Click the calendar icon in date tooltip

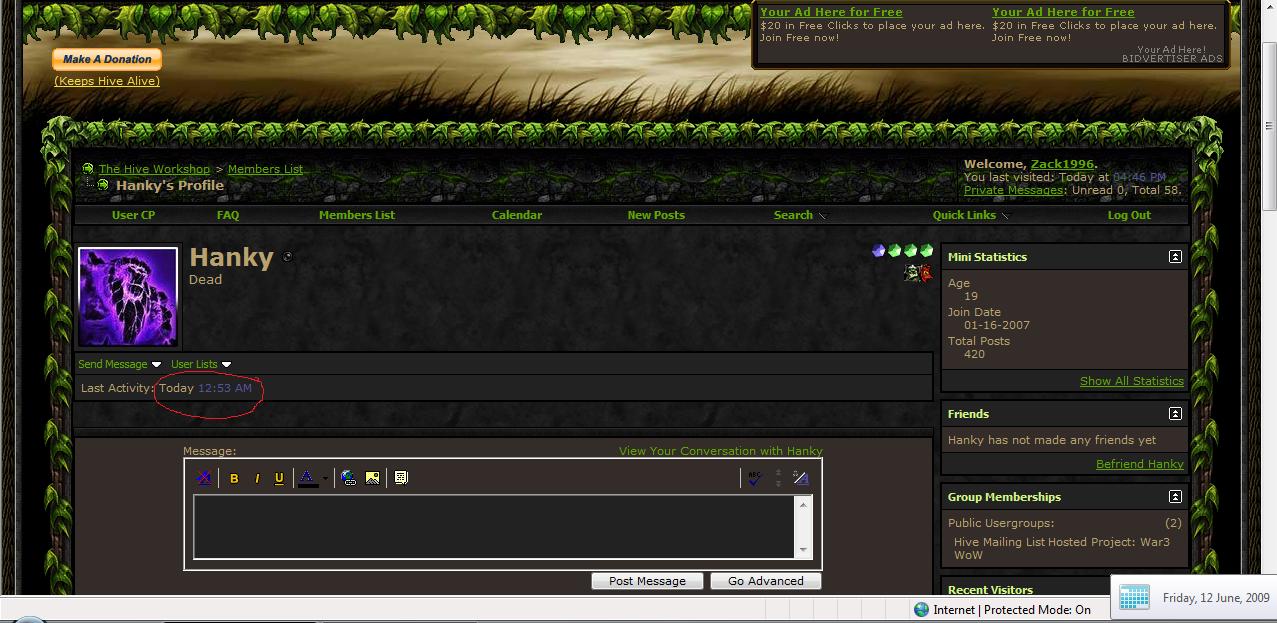click(x=1134, y=597)
